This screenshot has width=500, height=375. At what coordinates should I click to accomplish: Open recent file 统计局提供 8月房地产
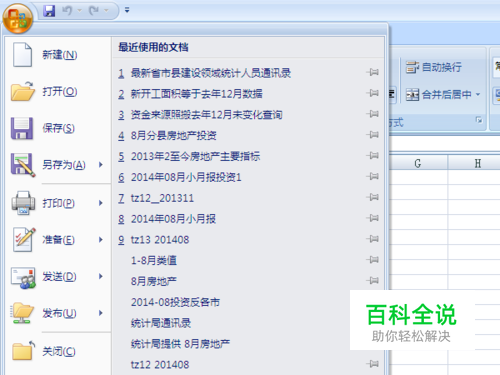click(x=180, y=344)
